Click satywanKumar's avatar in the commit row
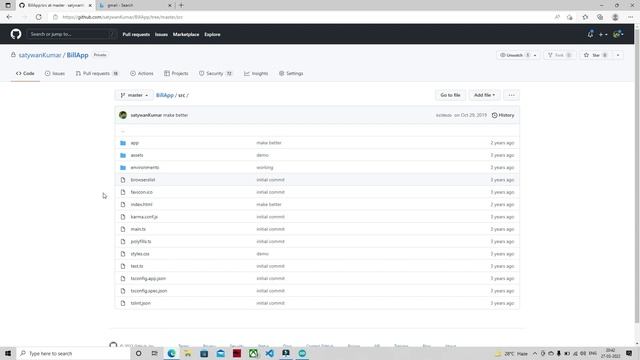Screen dimensions: 640x360 coord(123,115)
